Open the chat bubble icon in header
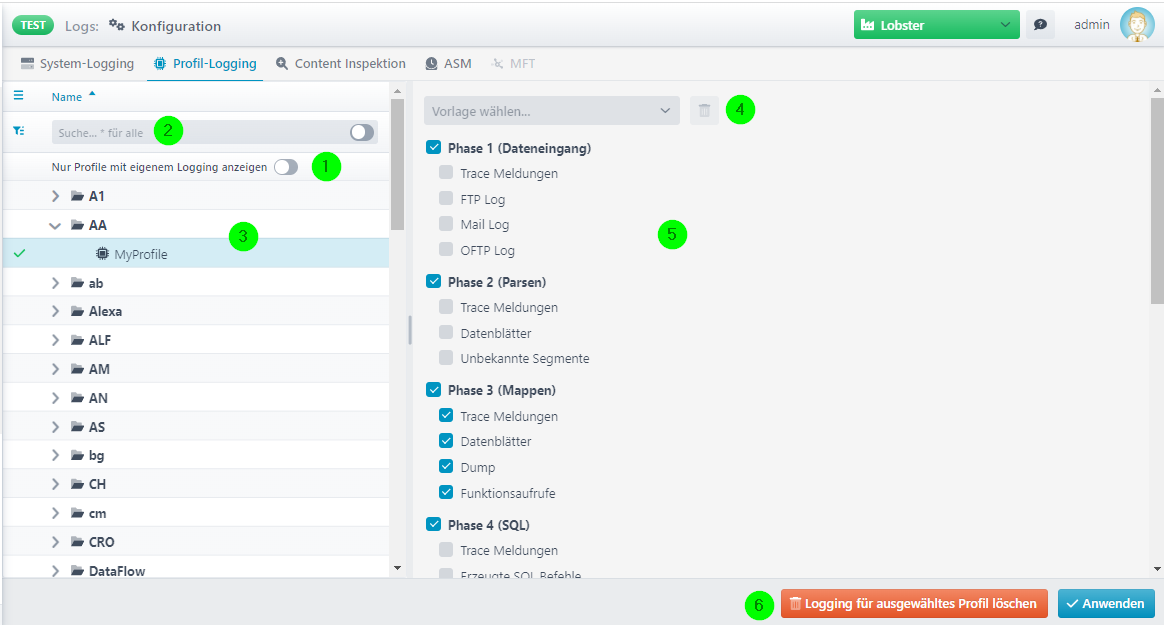 [1040, 24]
